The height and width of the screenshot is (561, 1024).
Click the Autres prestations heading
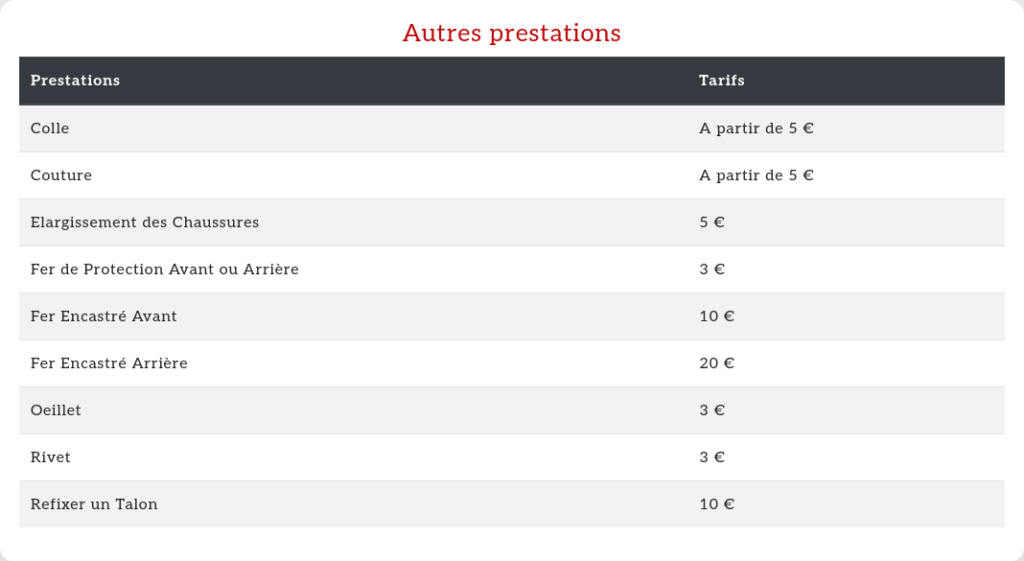(511, 33)
